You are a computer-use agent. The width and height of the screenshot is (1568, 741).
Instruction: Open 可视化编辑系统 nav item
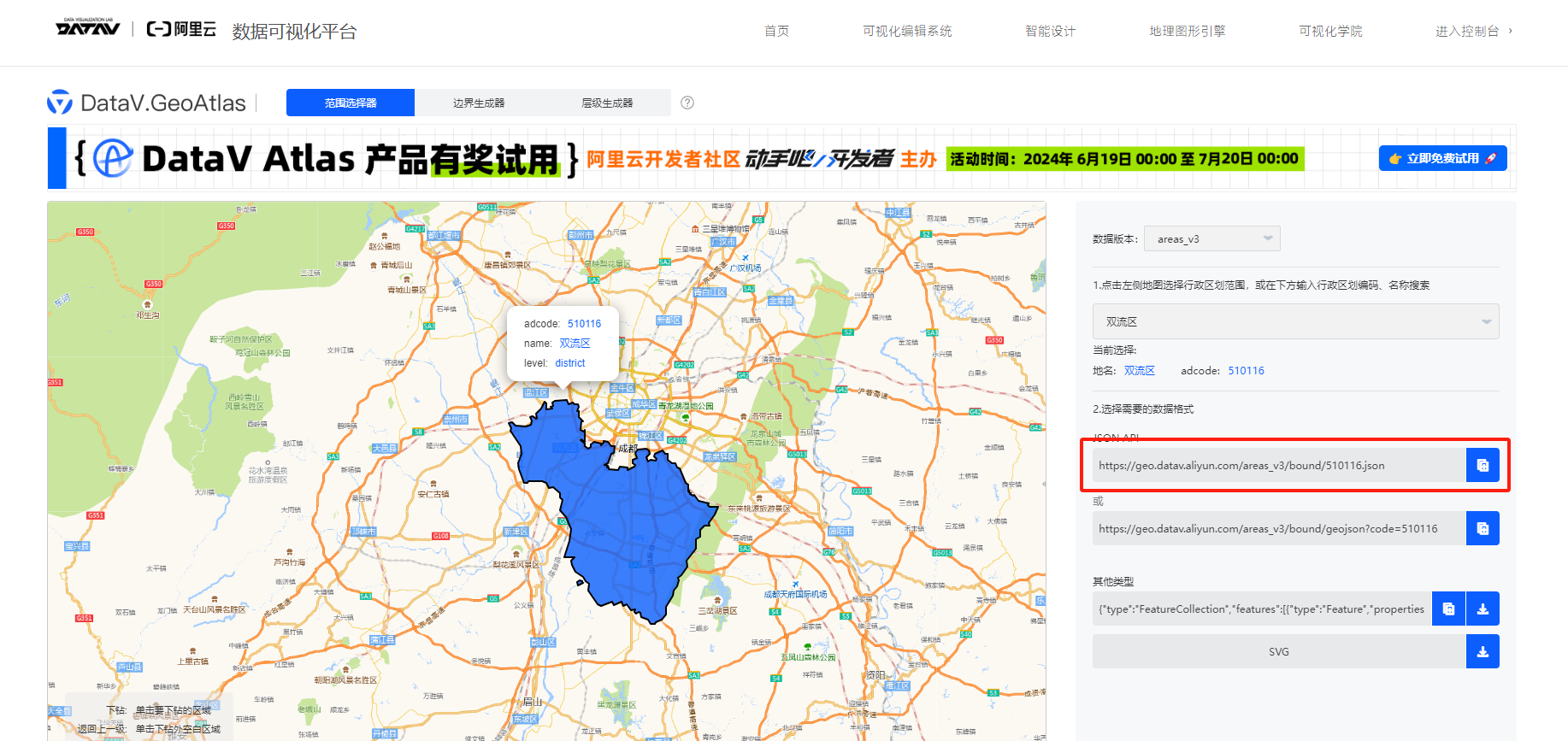click(x=907, y=31)
